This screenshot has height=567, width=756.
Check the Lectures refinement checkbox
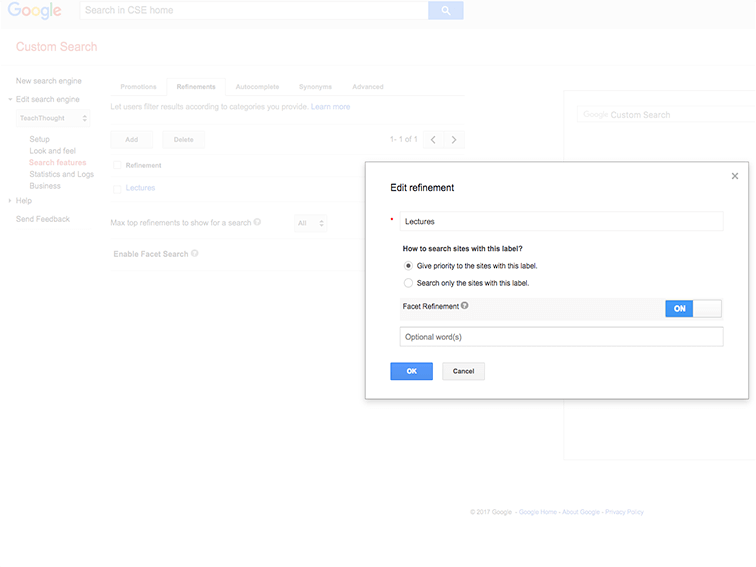coord(117,188)
